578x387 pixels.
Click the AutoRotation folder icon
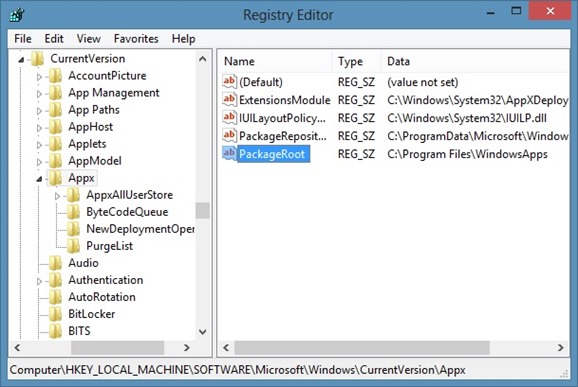click(x=56, y=297)
